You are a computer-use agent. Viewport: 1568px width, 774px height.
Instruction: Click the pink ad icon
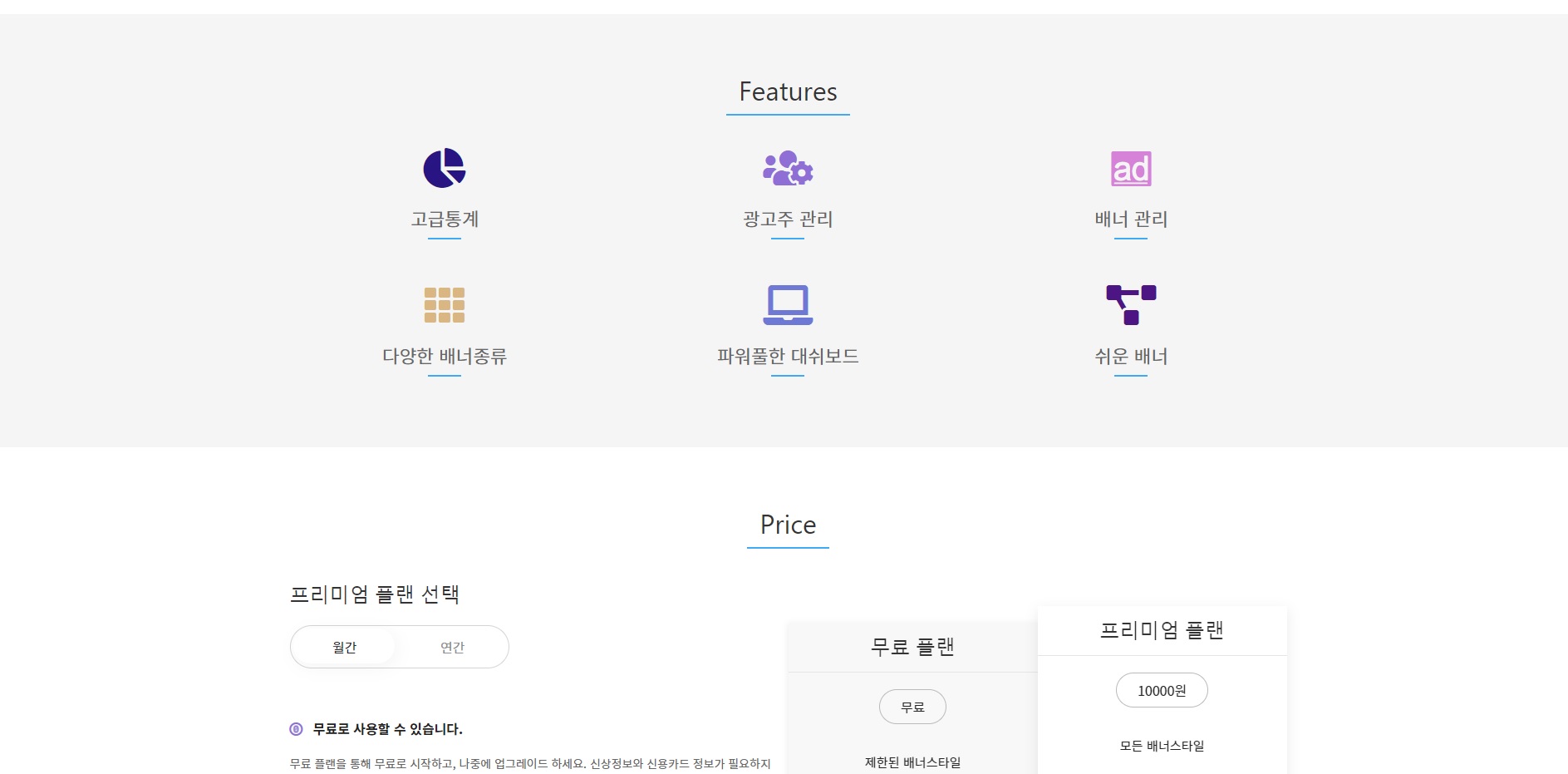click(x=1130, y=169)
